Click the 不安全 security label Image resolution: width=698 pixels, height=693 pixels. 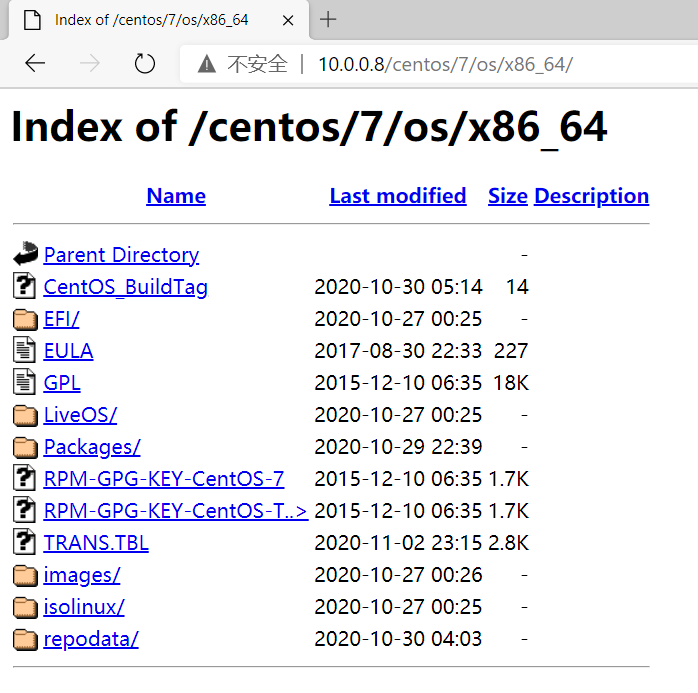click(257, 64)
